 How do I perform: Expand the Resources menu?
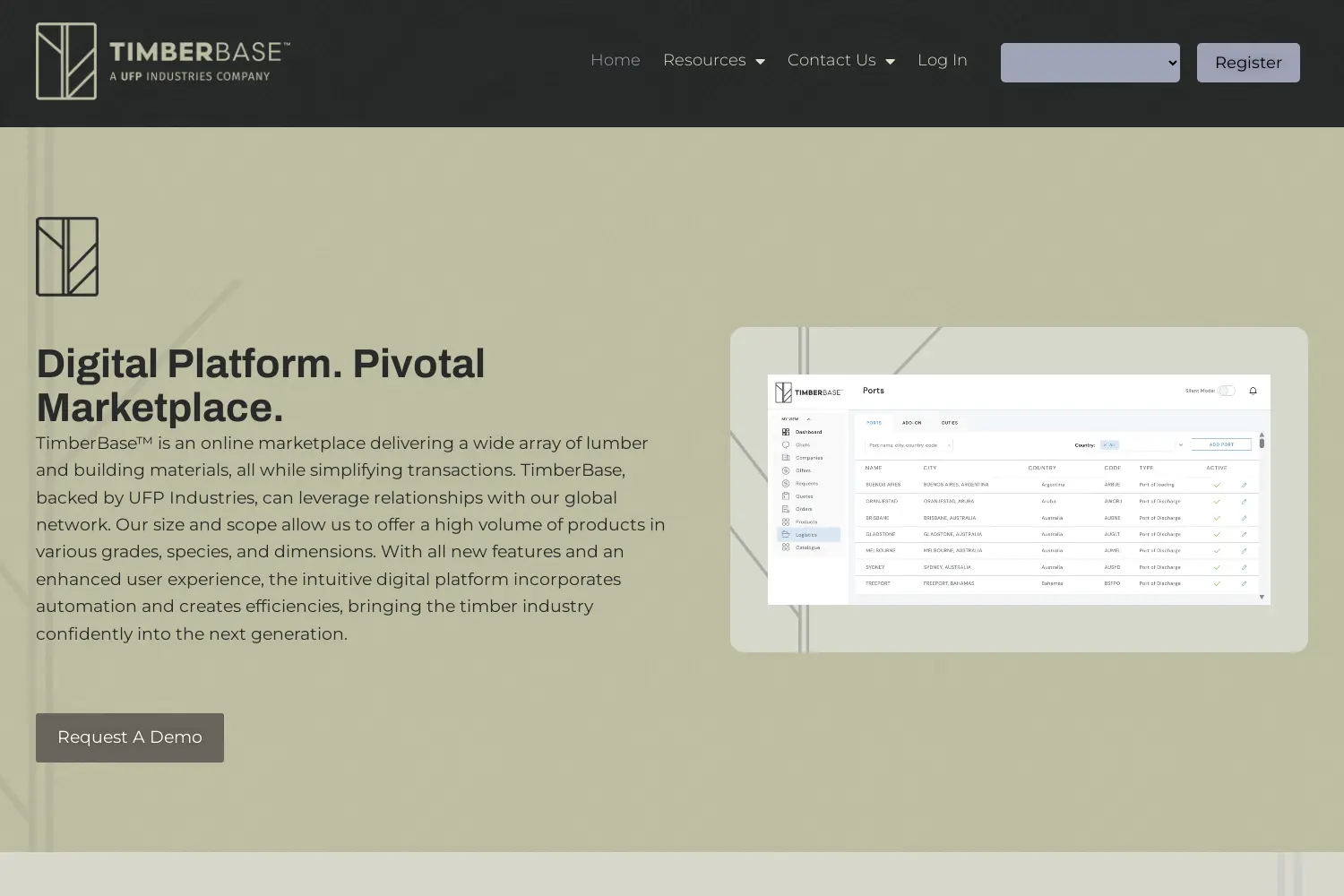714,60
